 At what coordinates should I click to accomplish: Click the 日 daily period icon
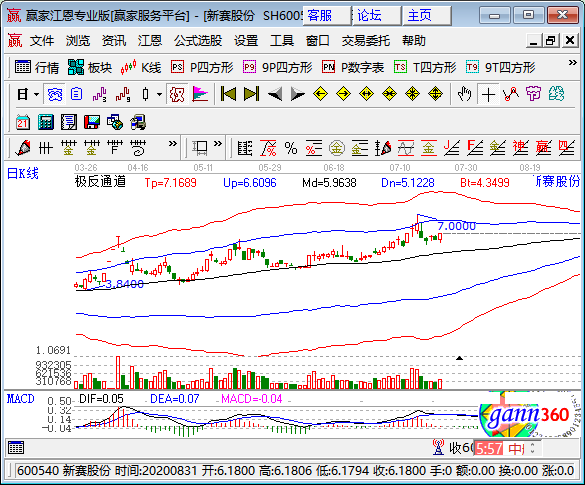pyautogui.click(x=23, y=94)
